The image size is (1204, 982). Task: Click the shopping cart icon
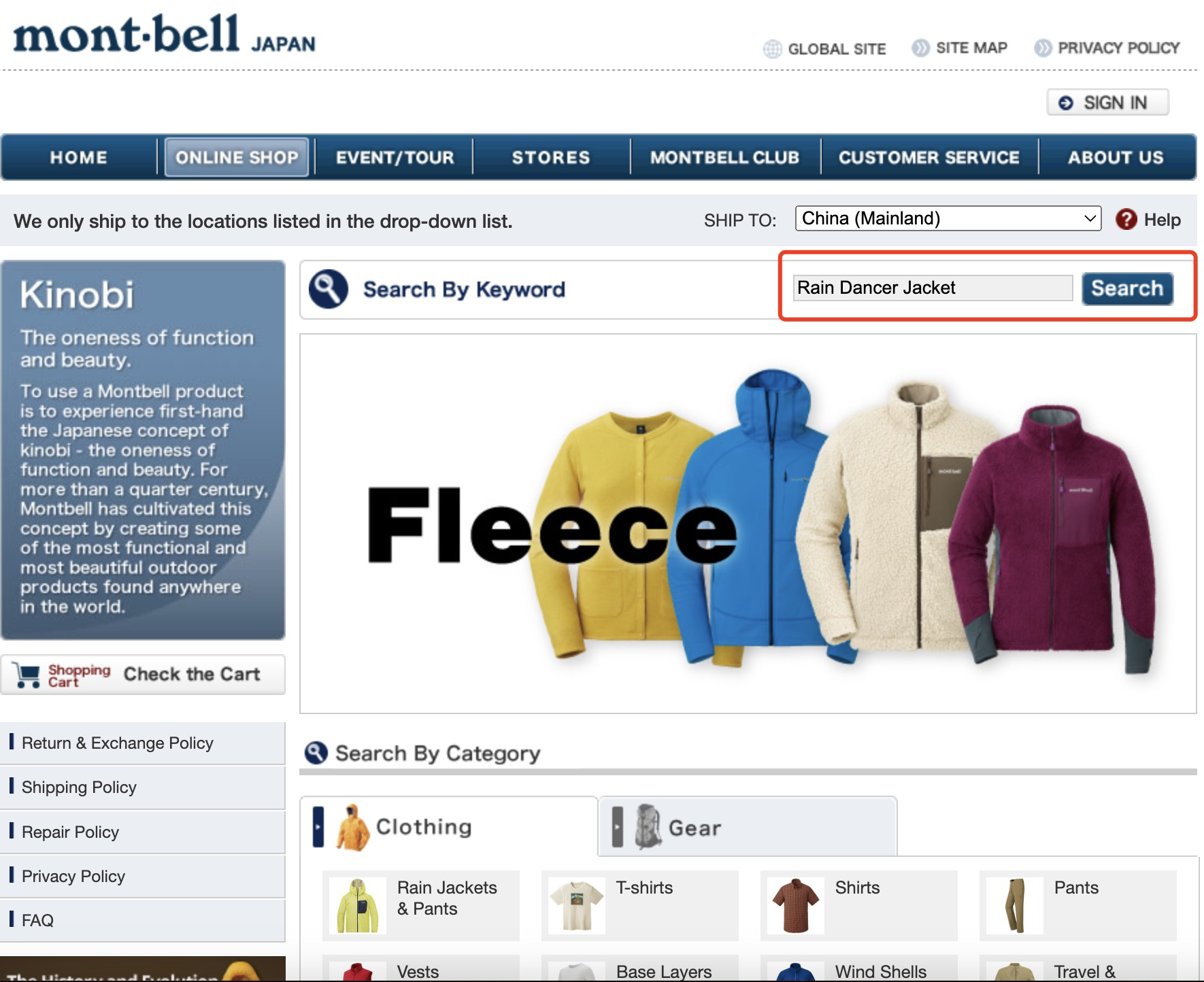click(27, 675)
